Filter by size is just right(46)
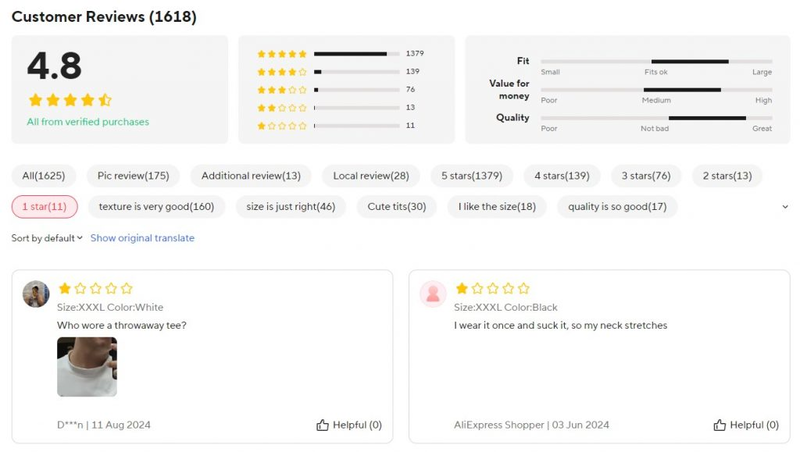The width and height of the screenshot is (800, 452). pos(290,207)
